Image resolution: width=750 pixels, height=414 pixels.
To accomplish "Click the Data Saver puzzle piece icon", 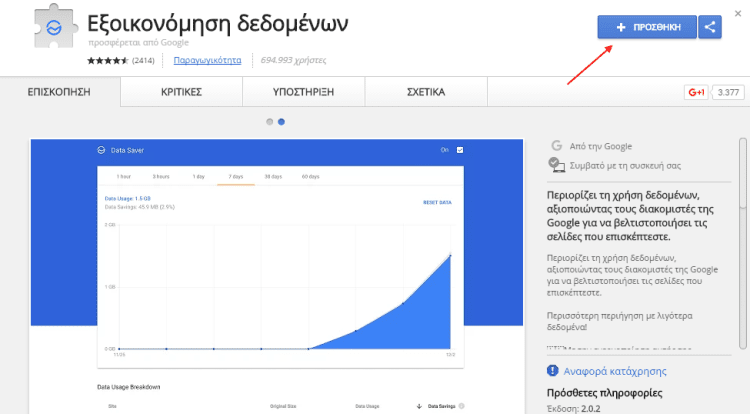I will point(55,26).
